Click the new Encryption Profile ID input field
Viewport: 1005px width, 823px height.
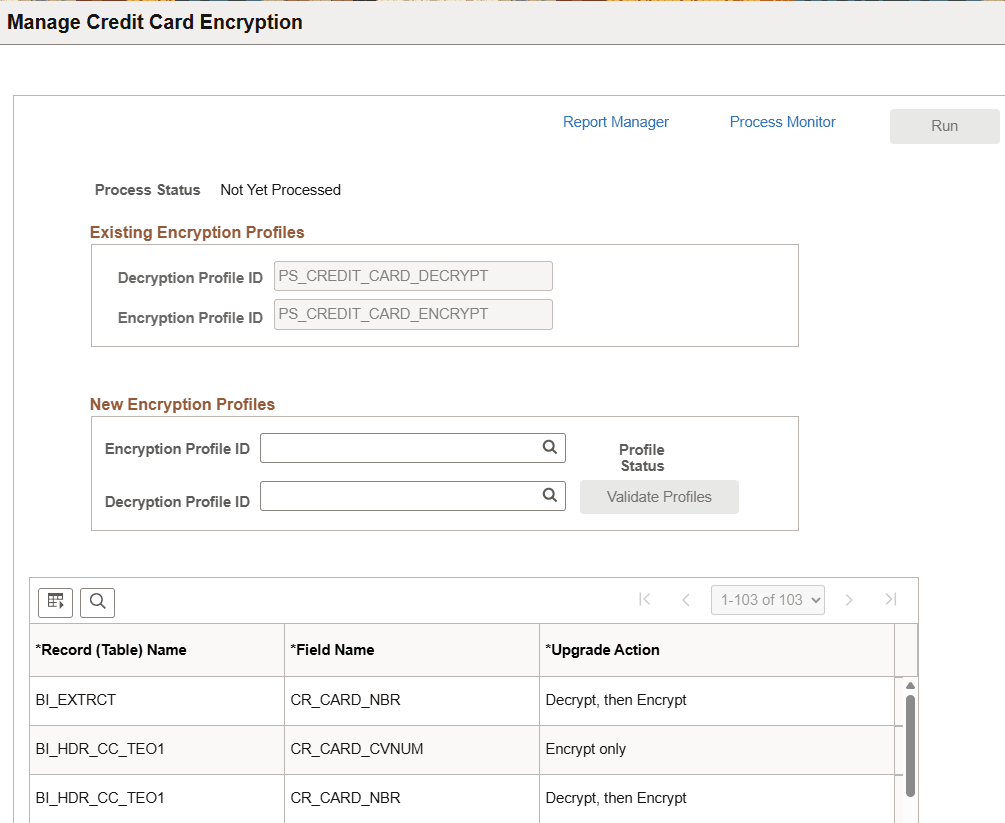coord(400,447)
